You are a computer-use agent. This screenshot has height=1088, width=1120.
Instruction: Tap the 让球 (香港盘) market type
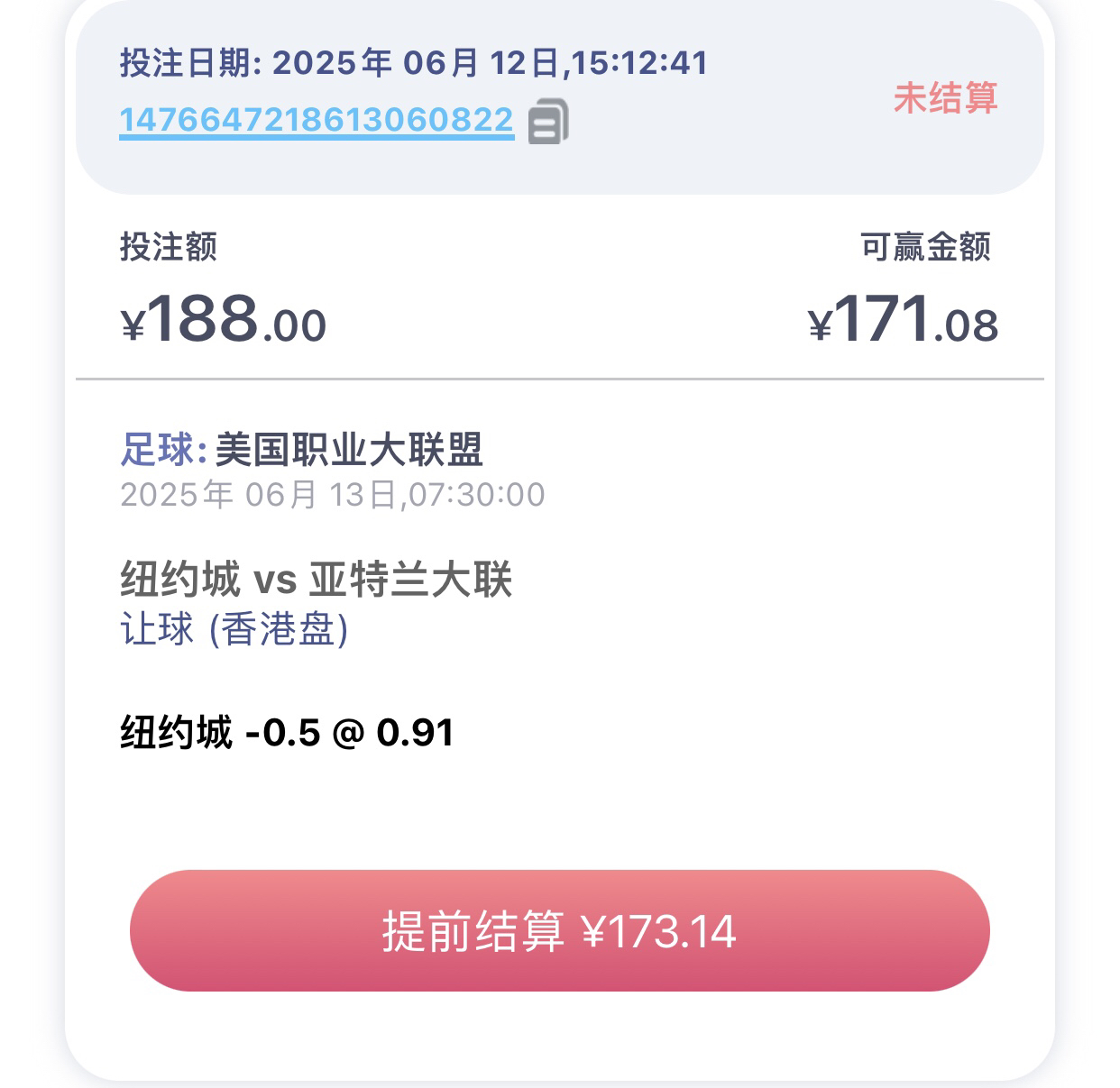(x=234, y=629)
